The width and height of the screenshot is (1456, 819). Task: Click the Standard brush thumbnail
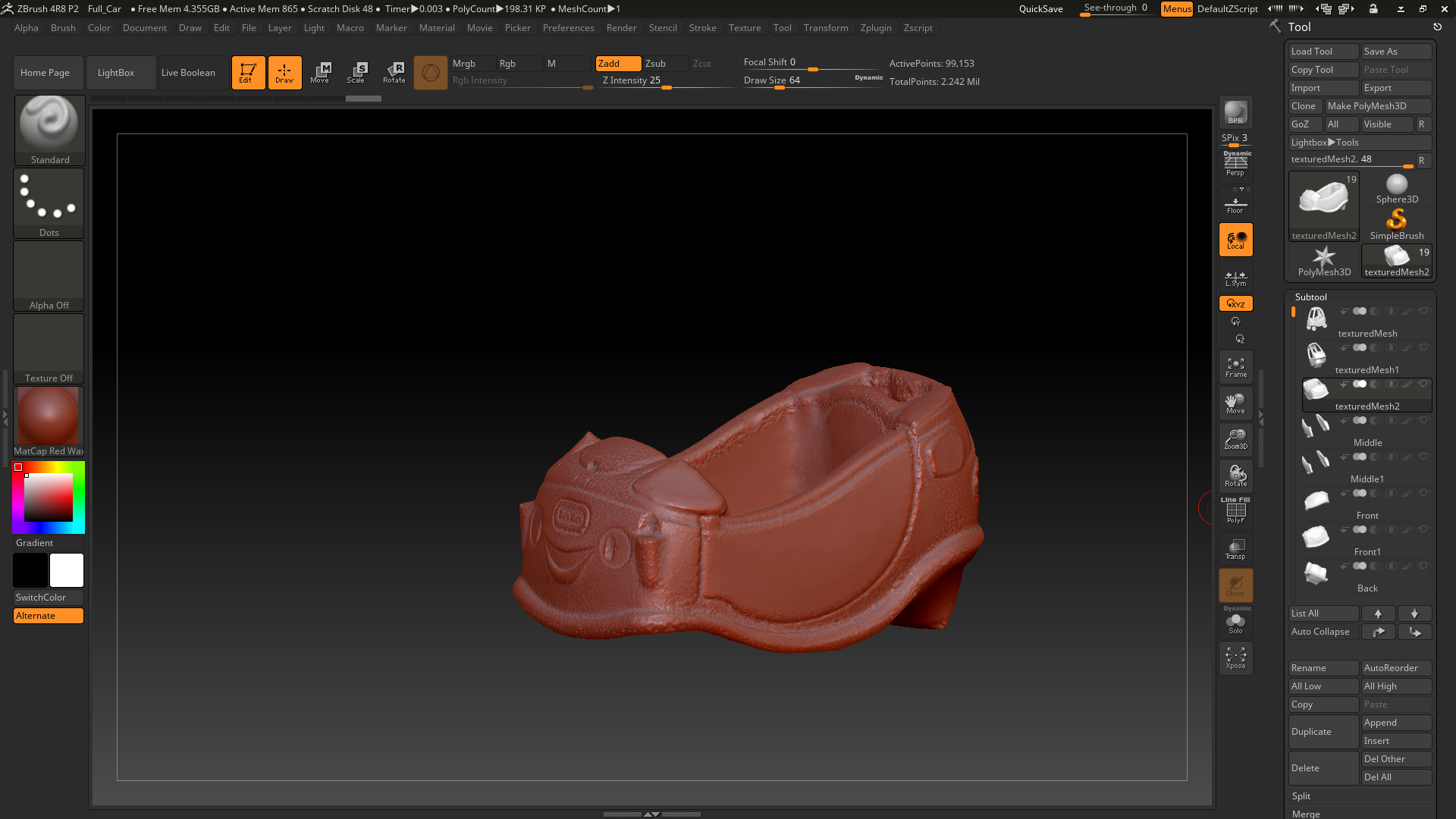pyautogui.click(x=49, y=130)
